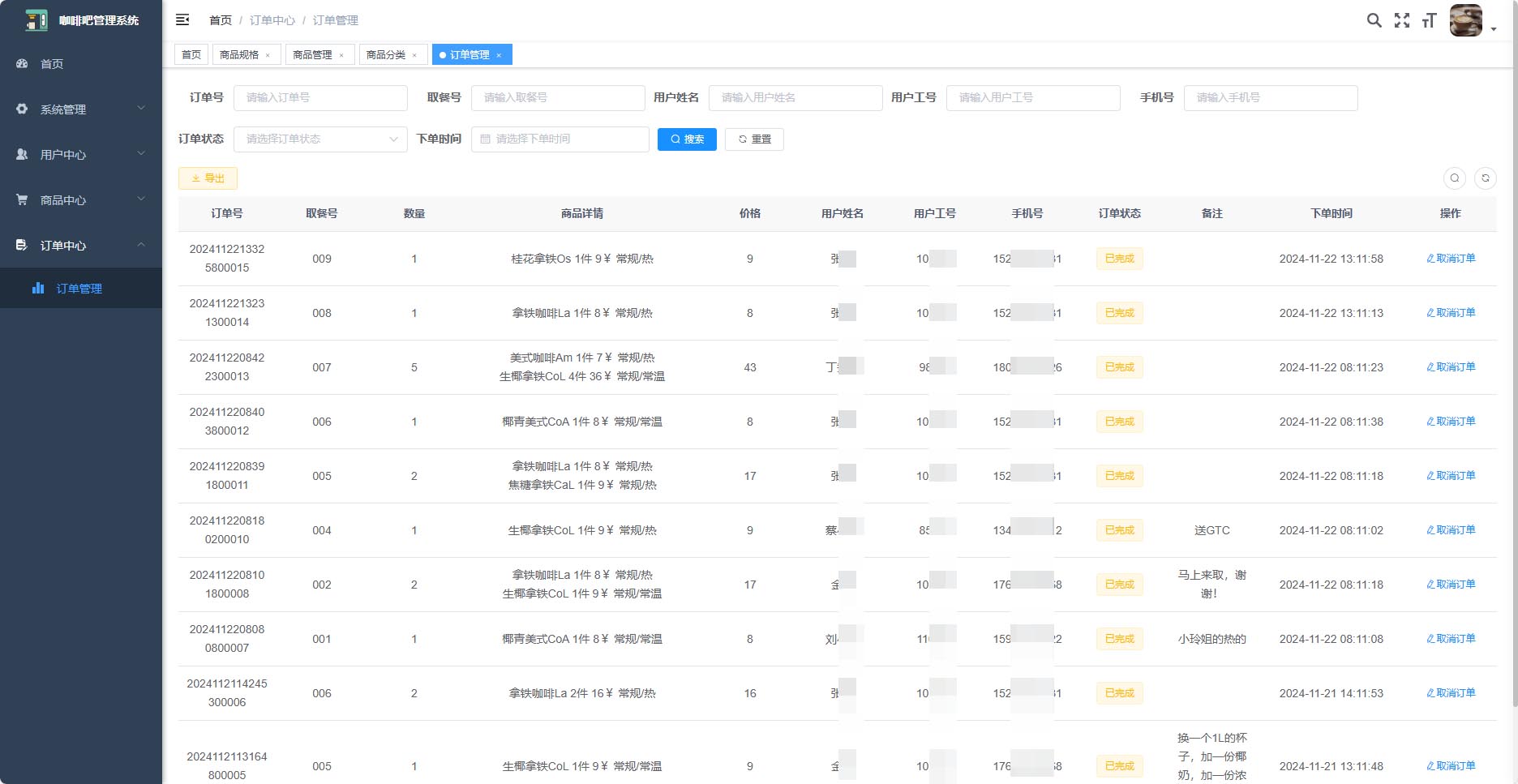The width and height of the screenshot is (1518, 784).
Task: Toggle fullscreen mode icon
Action: click(1401, 20)
